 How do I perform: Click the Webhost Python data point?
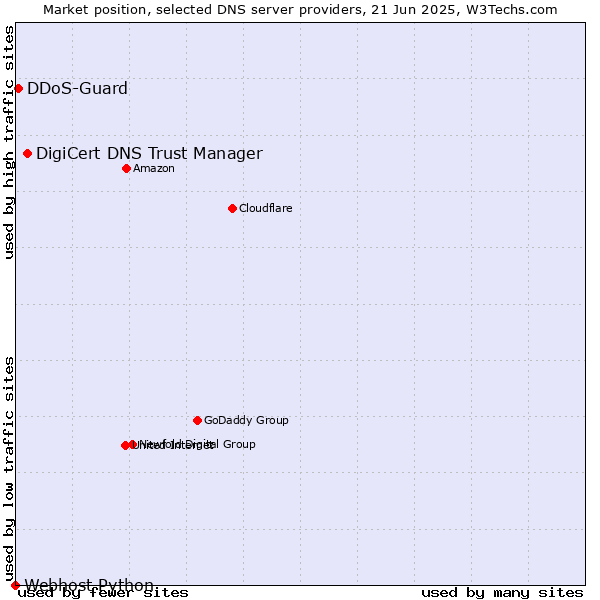coord(15,585)
